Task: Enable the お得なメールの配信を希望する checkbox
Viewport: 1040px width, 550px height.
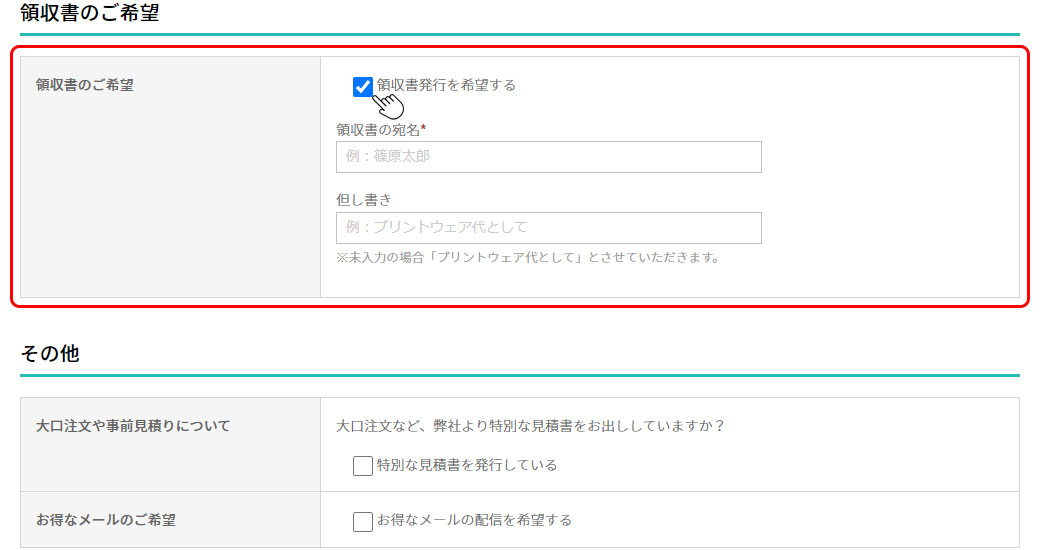Action: click(x=363, y=521)
